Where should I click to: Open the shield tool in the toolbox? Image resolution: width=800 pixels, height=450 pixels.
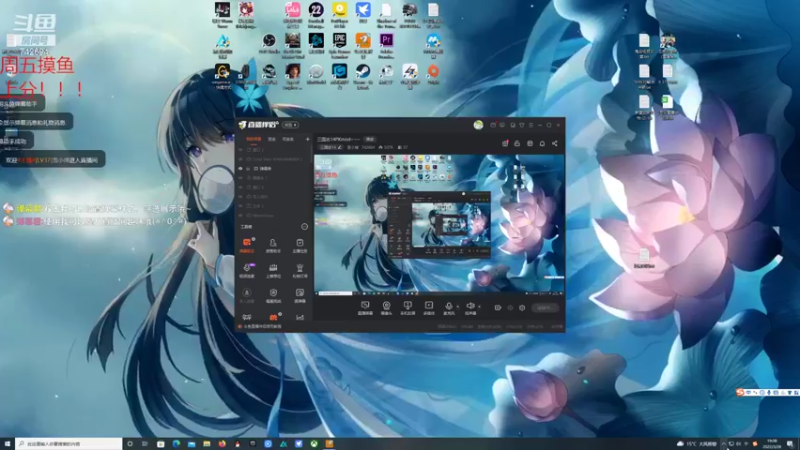273,294
